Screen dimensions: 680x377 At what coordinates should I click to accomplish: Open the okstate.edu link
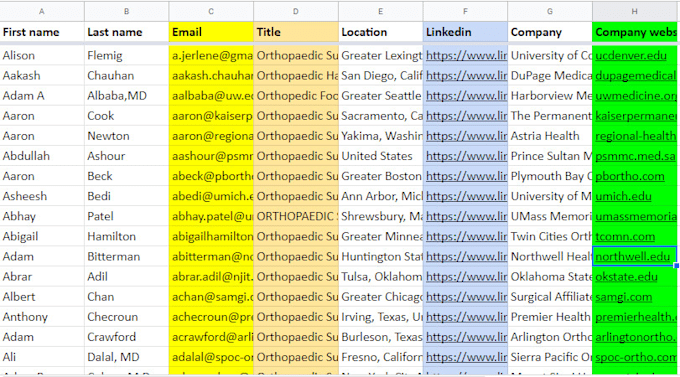(x=626, y=277)
